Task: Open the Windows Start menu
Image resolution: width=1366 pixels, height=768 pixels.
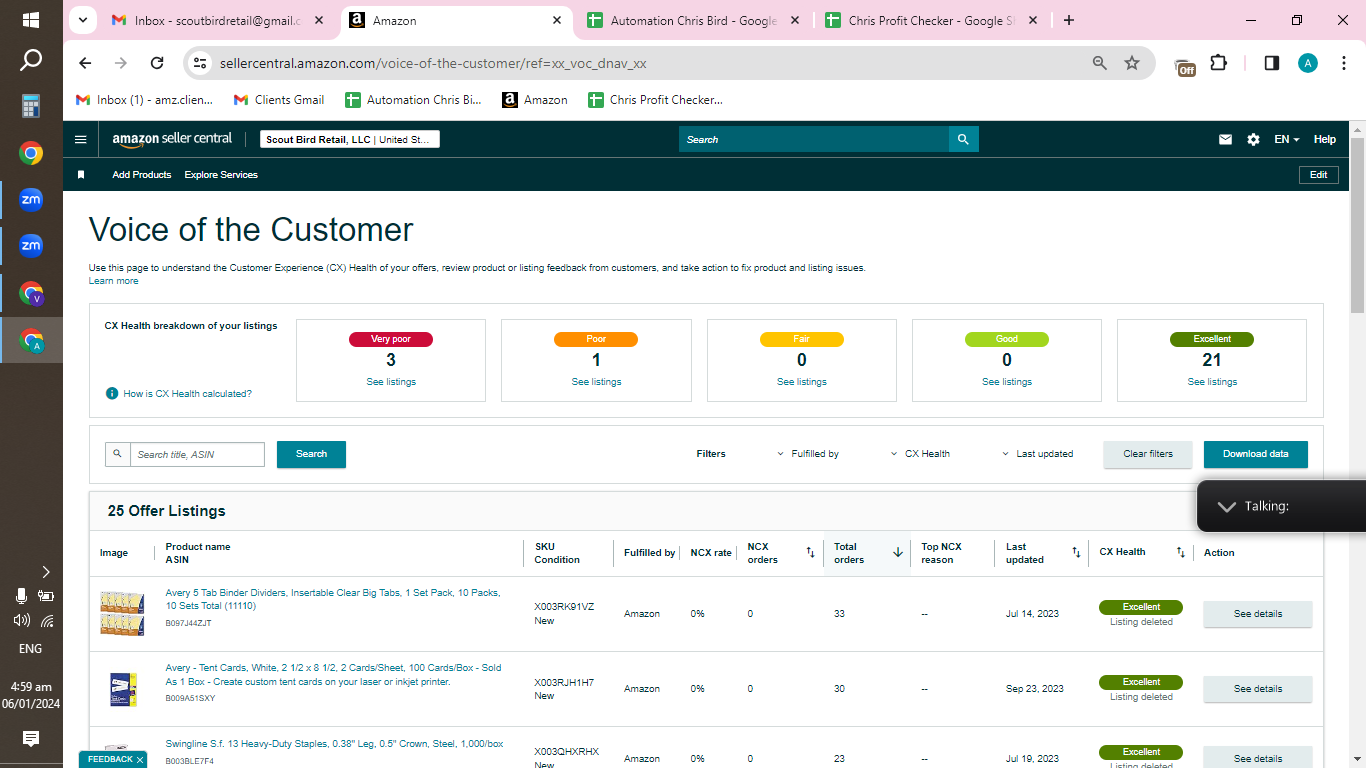Action: coord(31,20)
